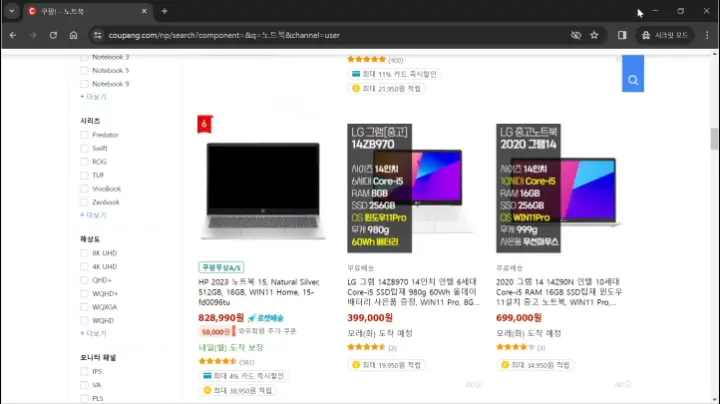Check the VivoBook series filter
This screenshot has height=404, width=720.
[84, 189]
